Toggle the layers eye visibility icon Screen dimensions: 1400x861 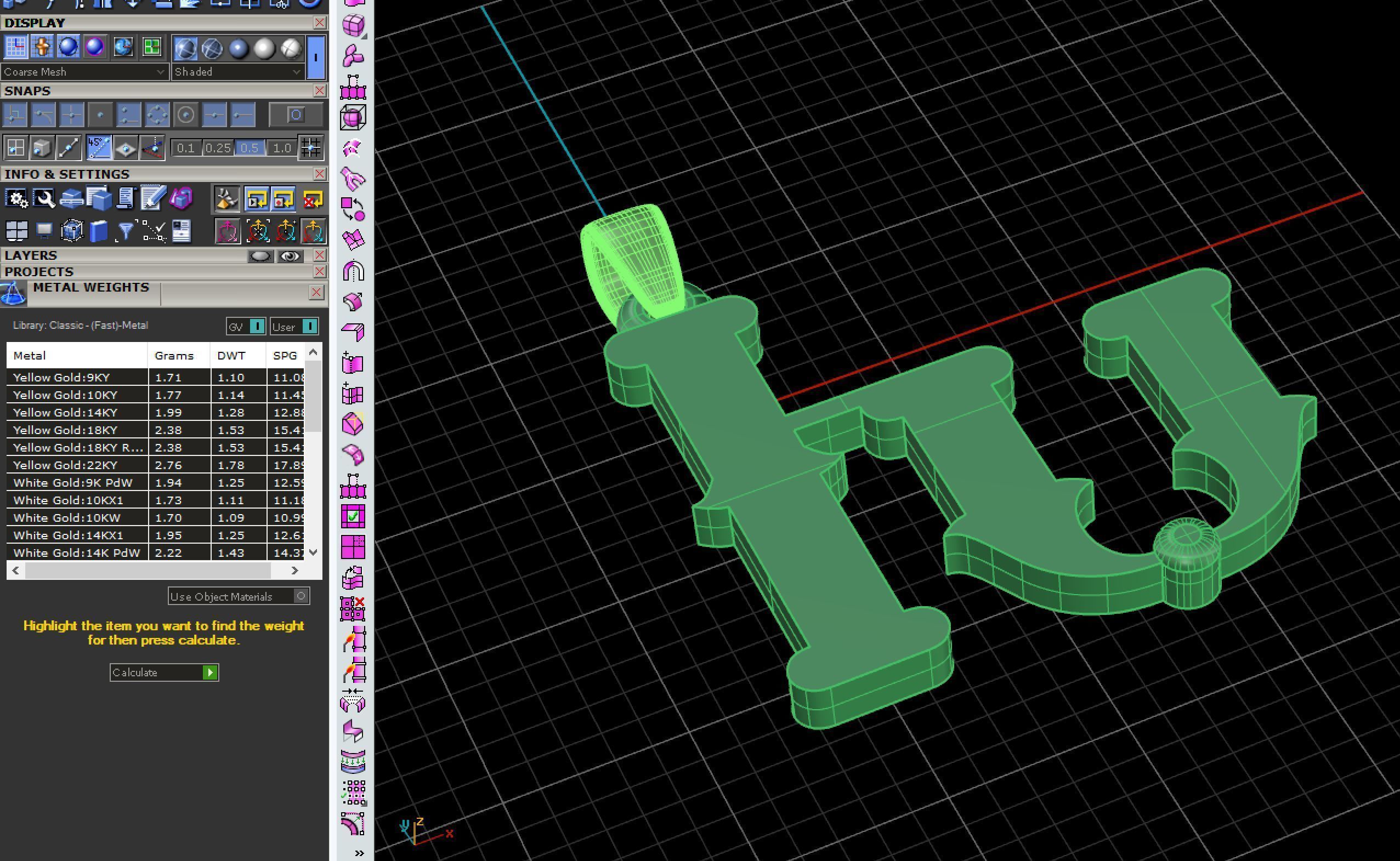coord(290,256)
